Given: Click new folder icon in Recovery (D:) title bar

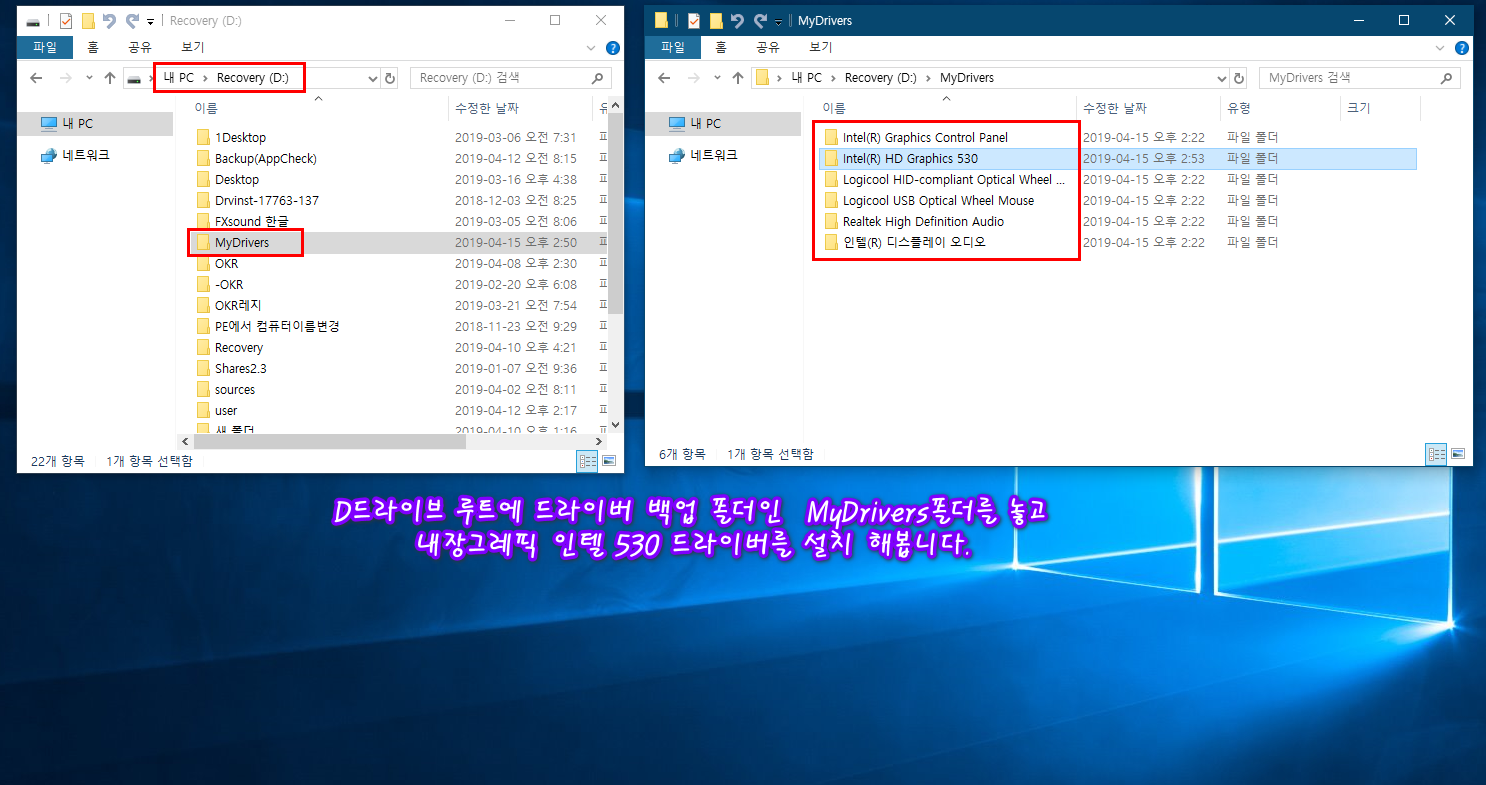Looking at the screenshot, I should pyautogui.click(x=88, y=20).
